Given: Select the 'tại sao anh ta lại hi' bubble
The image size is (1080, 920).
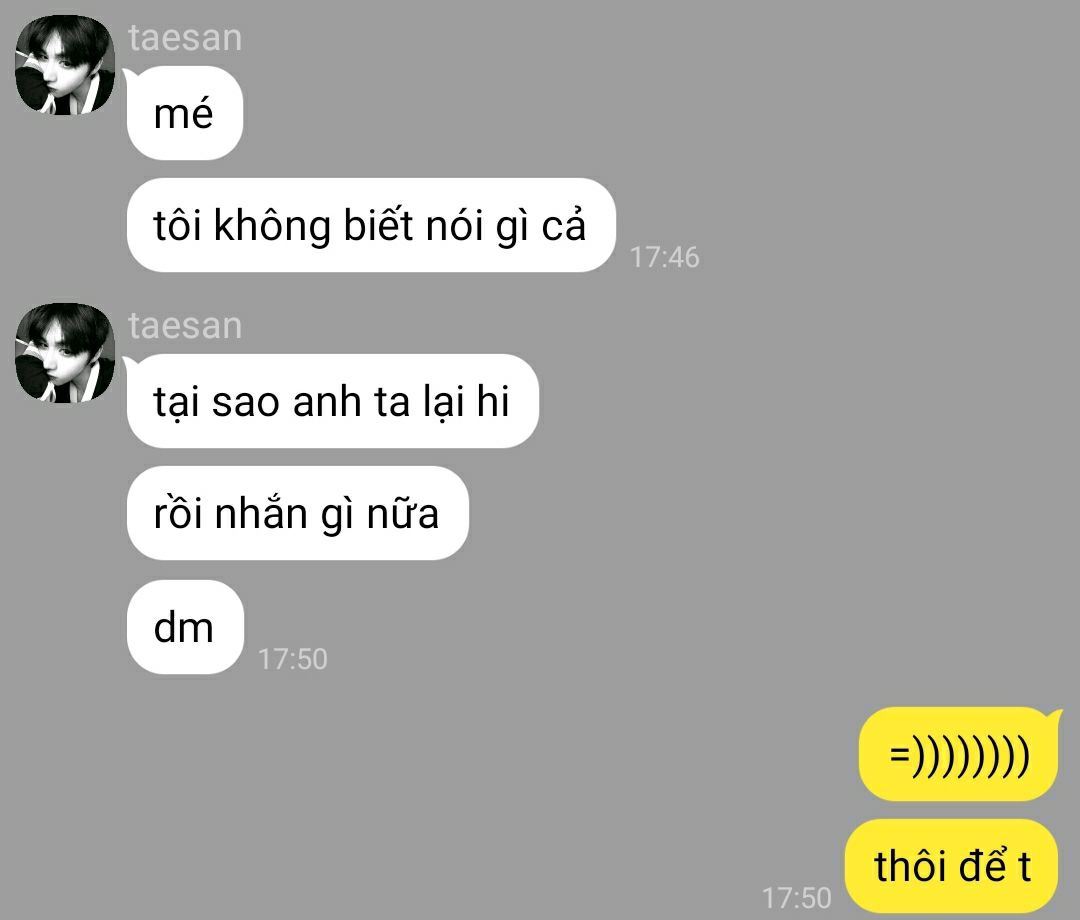Looking at the screenshot, I should (x=332, y=401).
